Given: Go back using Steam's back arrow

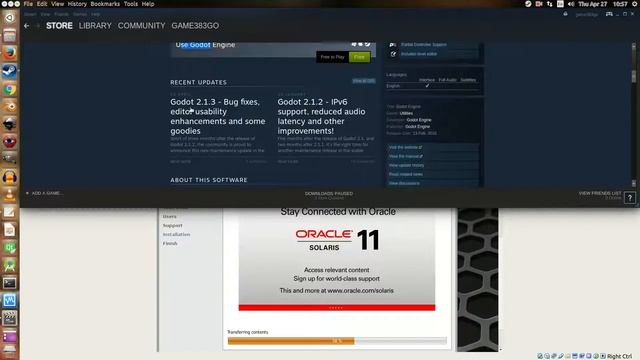Looking at the screenshot, I should (x=27, y=26).
